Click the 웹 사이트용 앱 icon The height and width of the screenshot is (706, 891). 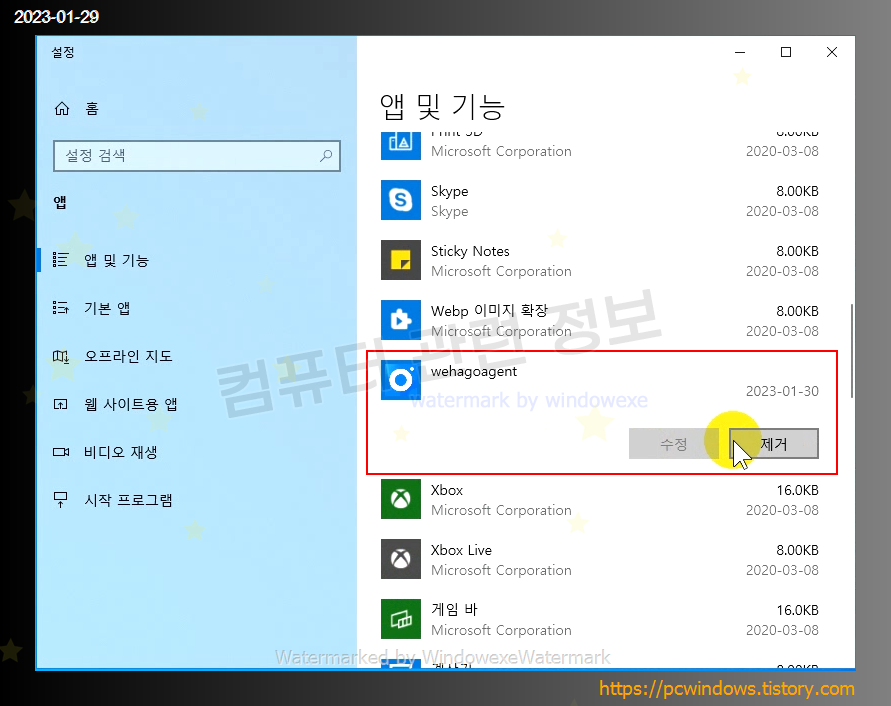click(60, 404)
